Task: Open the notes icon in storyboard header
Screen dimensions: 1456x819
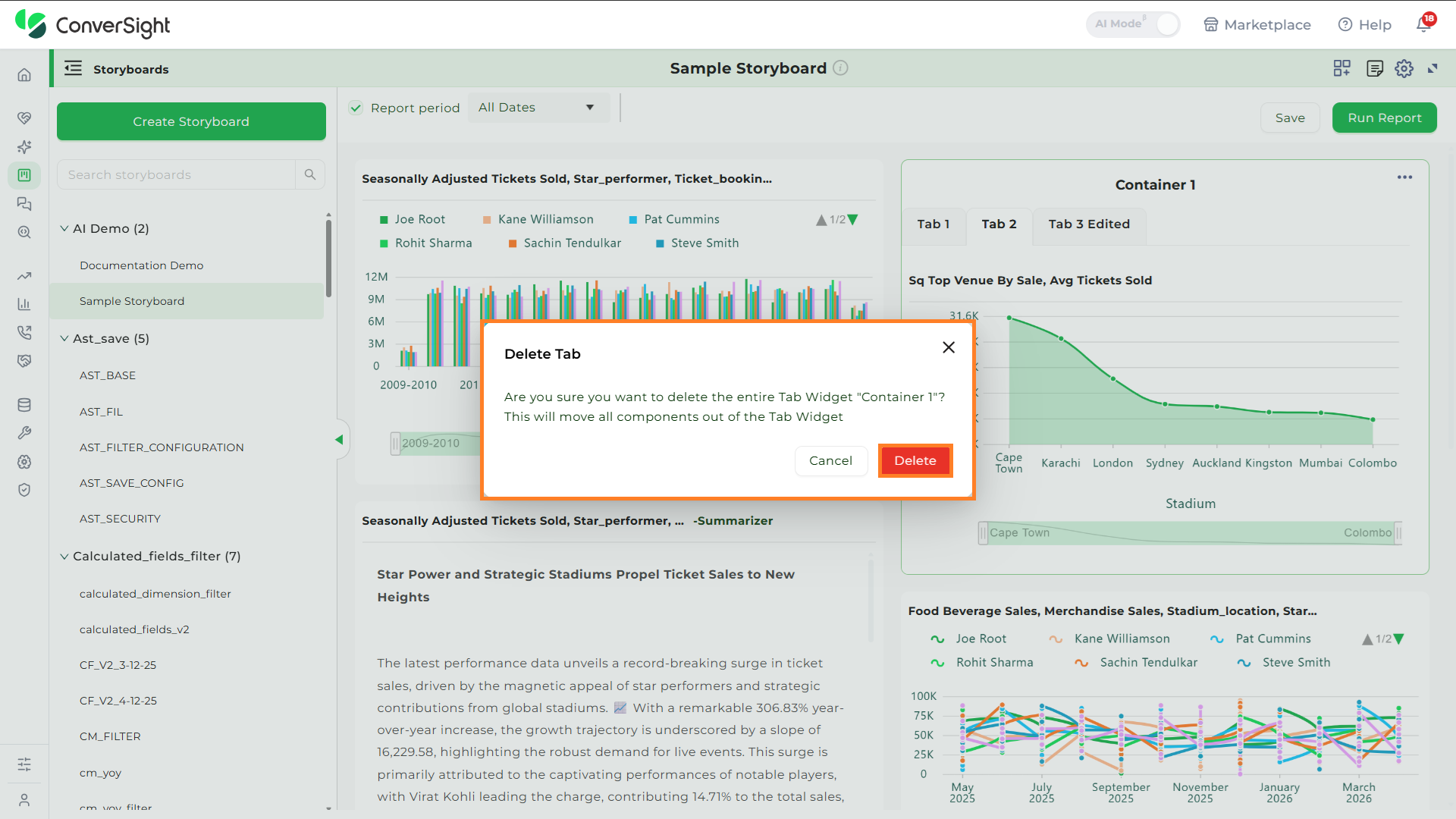Action: click(1374, 68)
